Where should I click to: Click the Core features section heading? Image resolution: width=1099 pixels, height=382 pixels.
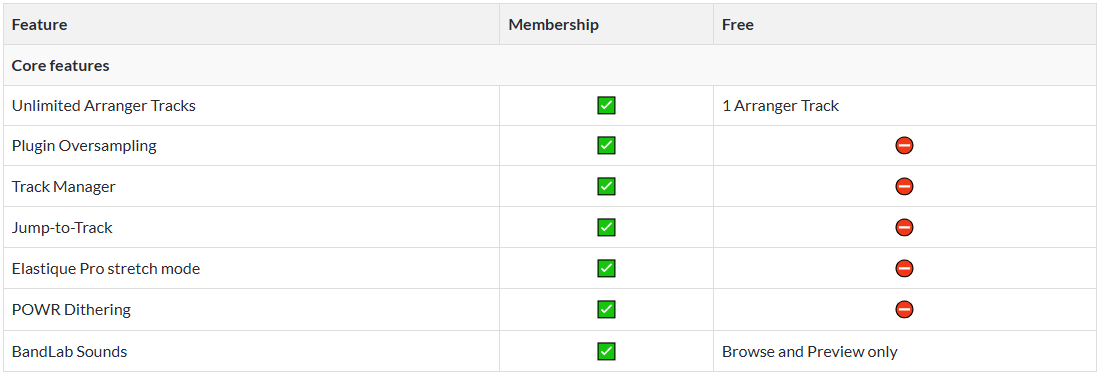click(x=61, y=65)
